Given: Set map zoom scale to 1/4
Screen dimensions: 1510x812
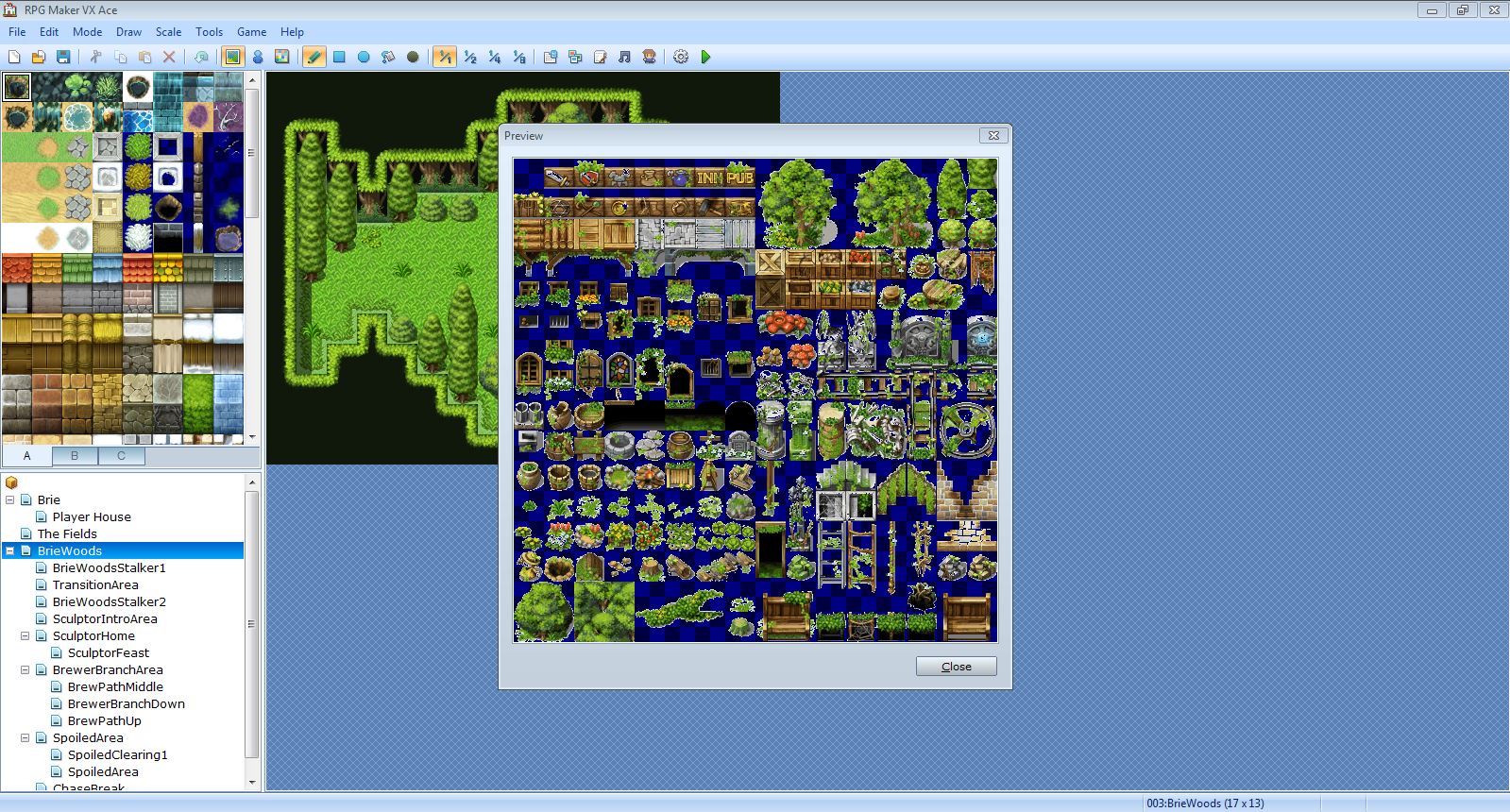Looking at the screenshot, I should point(494,57).
